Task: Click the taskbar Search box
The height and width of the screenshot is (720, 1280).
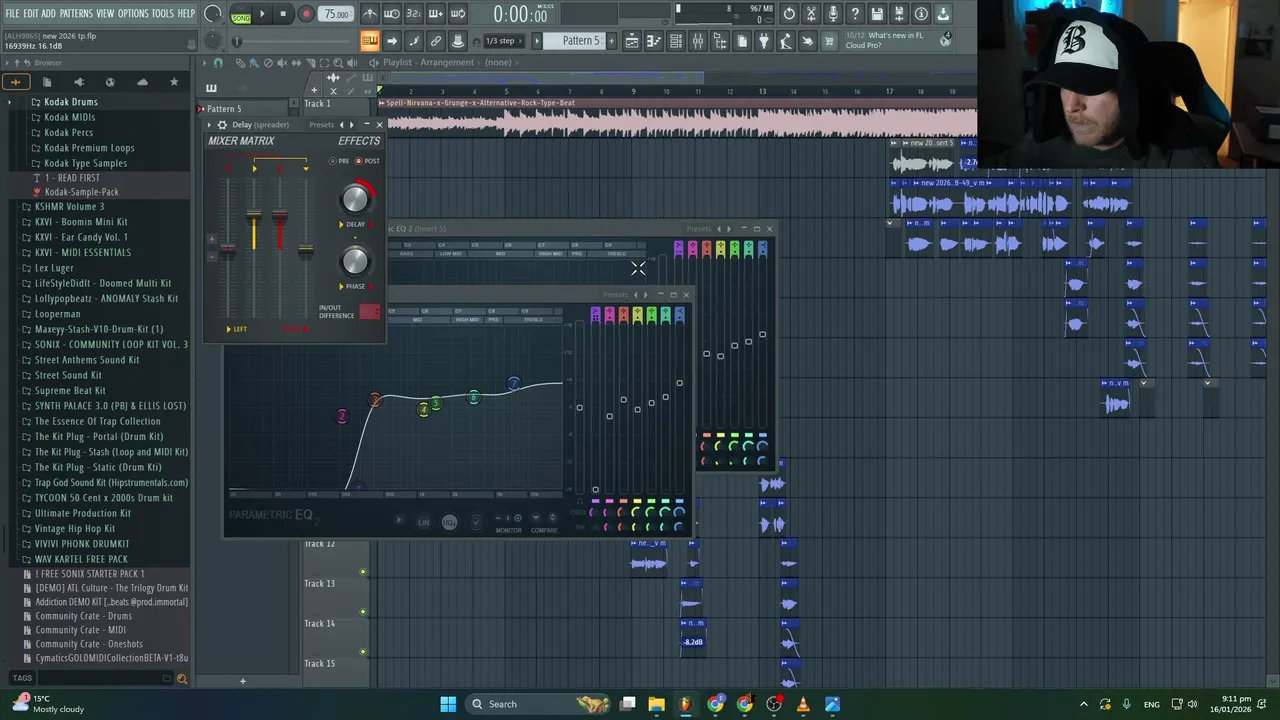Action: (540, 704)
